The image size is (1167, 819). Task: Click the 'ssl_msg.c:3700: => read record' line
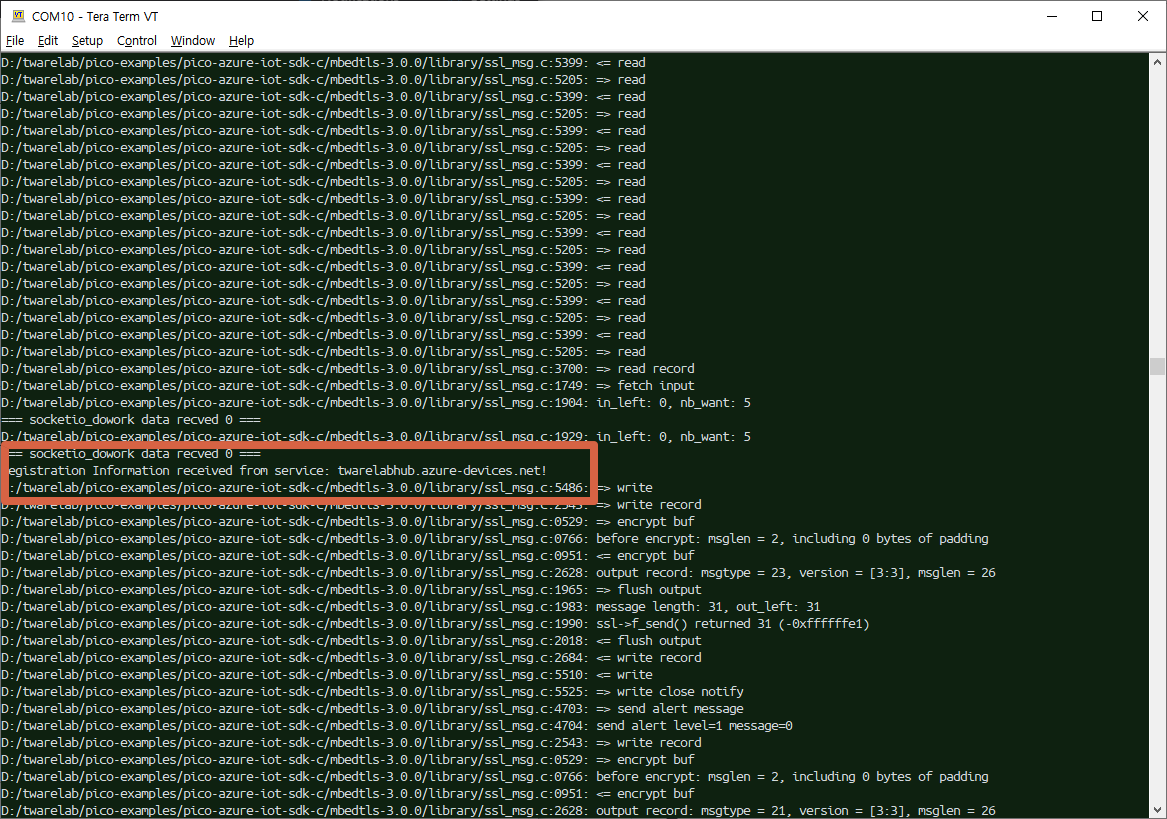[348, 369]
